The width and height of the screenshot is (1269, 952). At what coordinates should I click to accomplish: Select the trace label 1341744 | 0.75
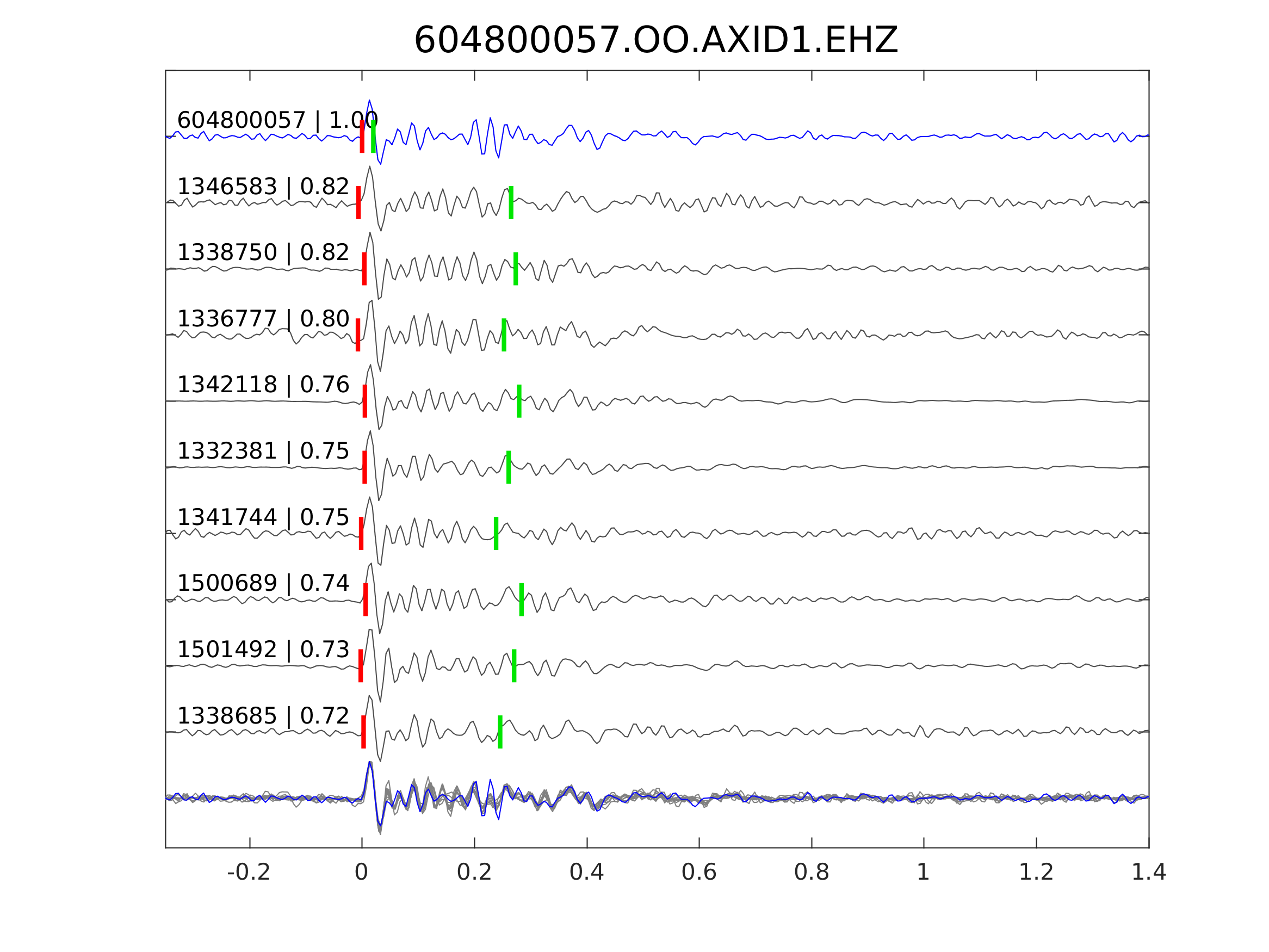(263, 517)
